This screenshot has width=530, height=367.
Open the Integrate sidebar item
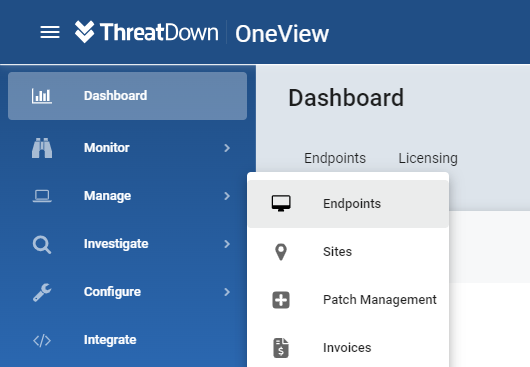point(127,340)
